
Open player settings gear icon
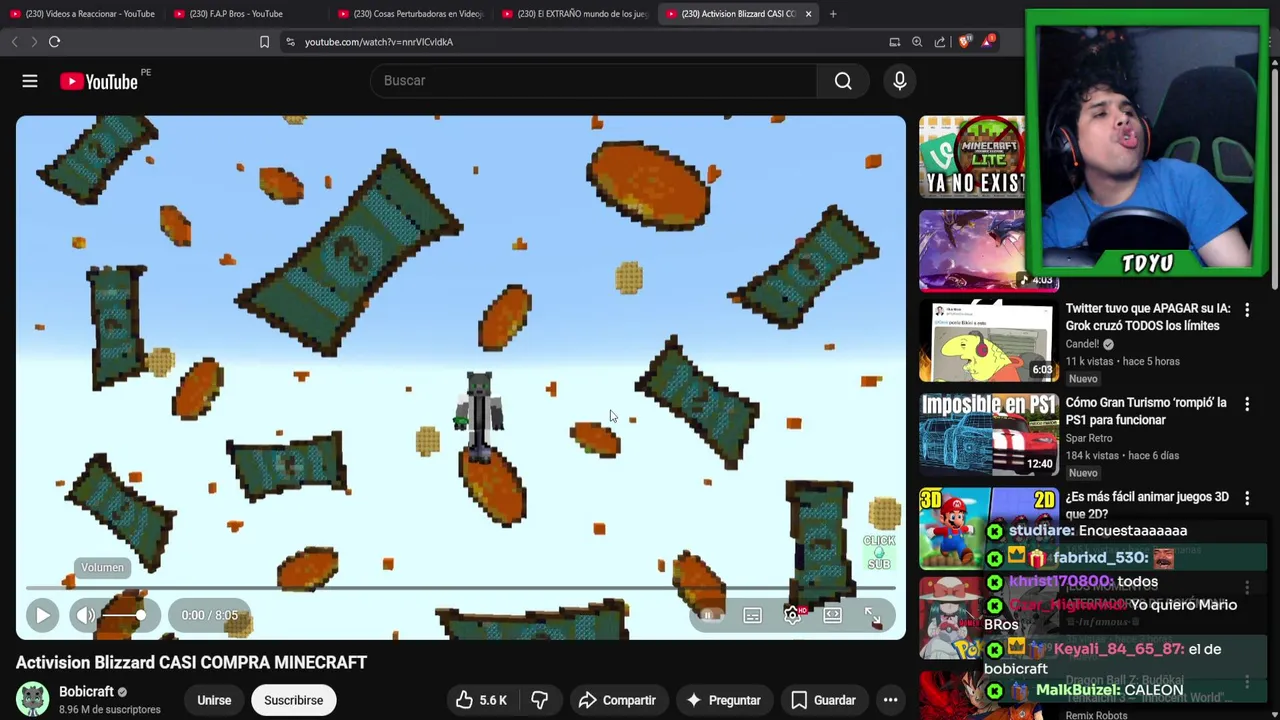(x=792, y=615)
